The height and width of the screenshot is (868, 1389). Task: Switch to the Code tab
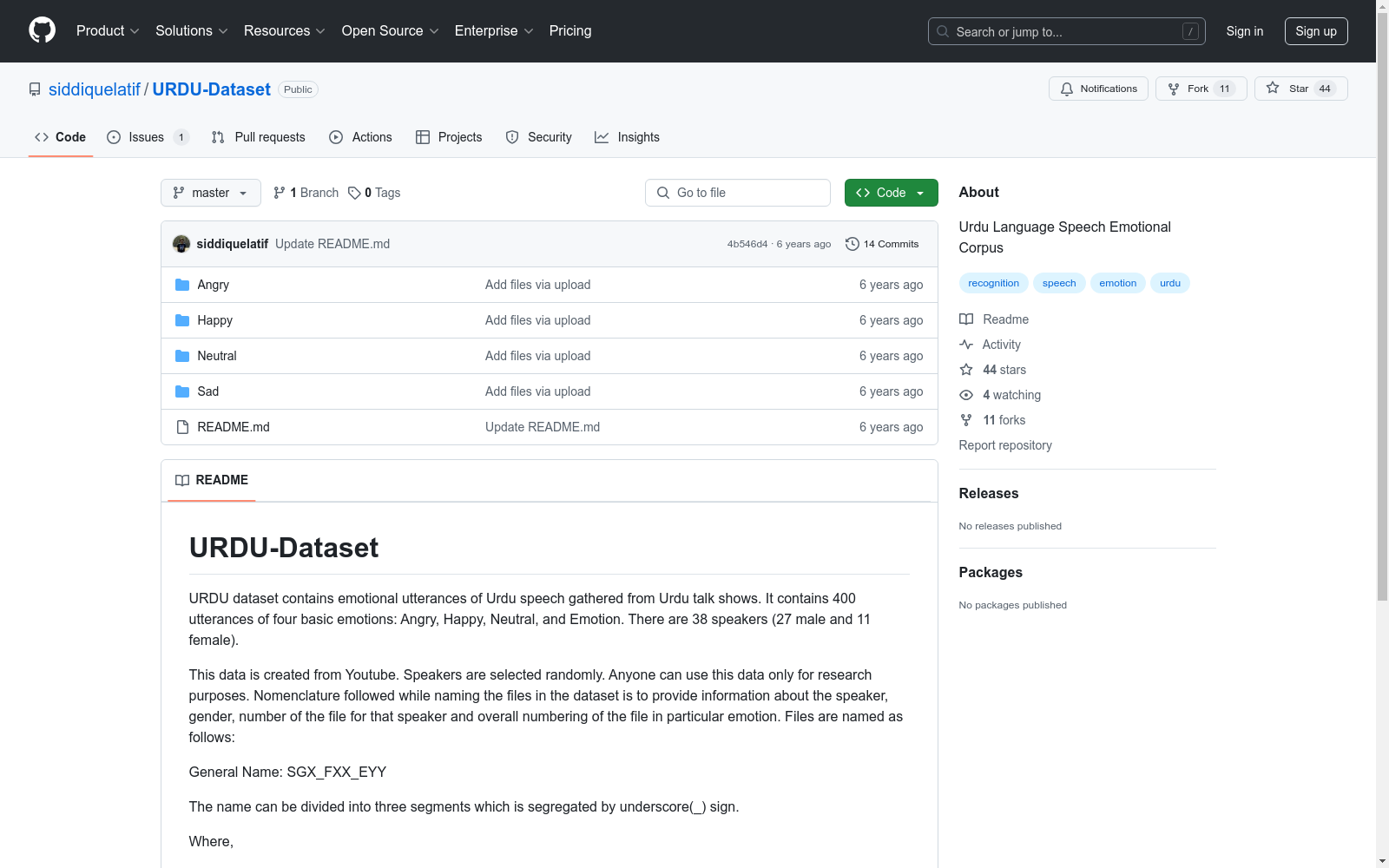pos(60,137)
